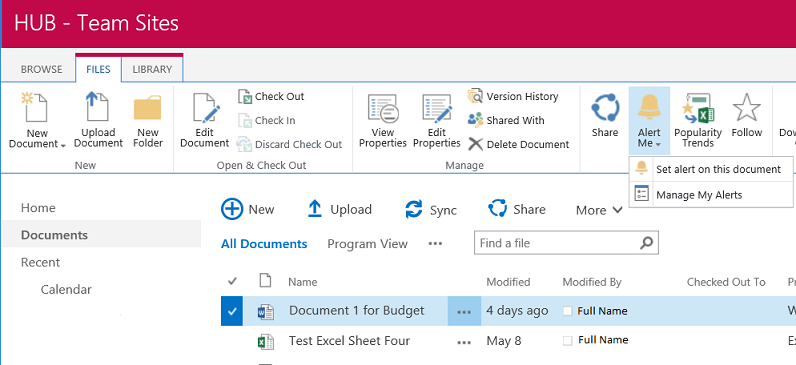The image size is (796, 365).
Task: Sort by the Modified column header
Action: [x=508, y=282]
